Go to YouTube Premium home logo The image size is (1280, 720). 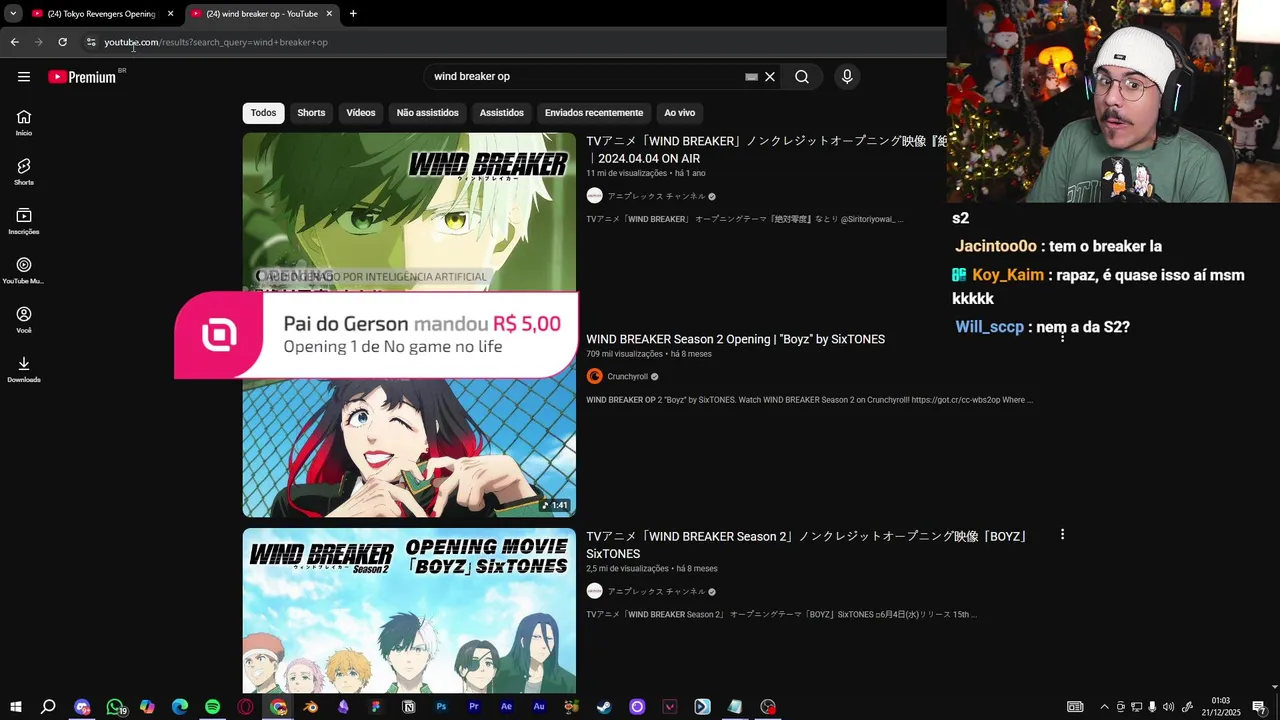(x=82, y=77)
